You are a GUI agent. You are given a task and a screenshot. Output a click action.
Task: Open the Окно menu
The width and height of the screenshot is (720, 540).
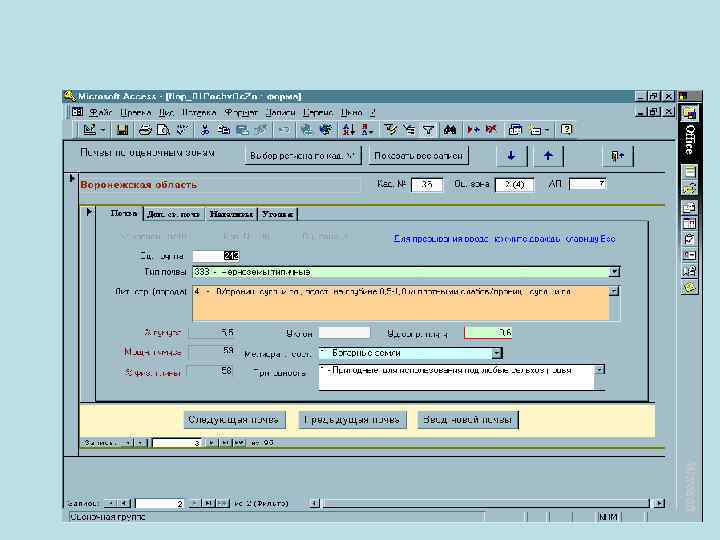[352, 112]
